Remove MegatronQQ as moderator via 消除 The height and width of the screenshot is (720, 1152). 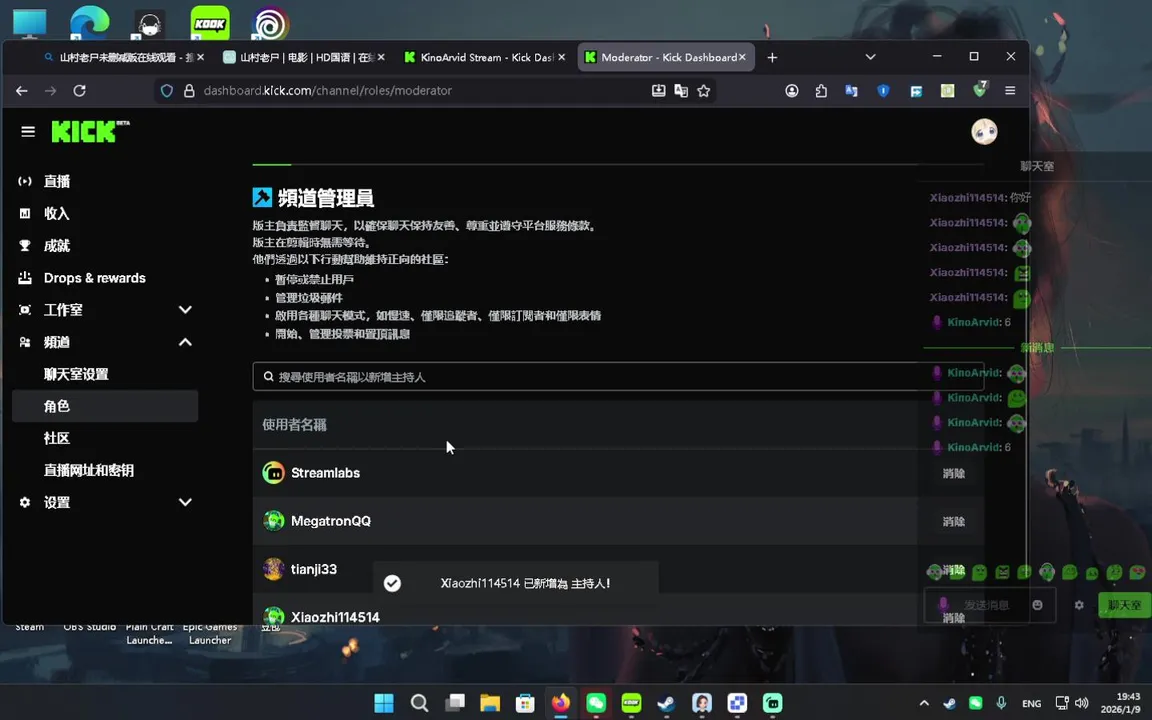[954, 522]
